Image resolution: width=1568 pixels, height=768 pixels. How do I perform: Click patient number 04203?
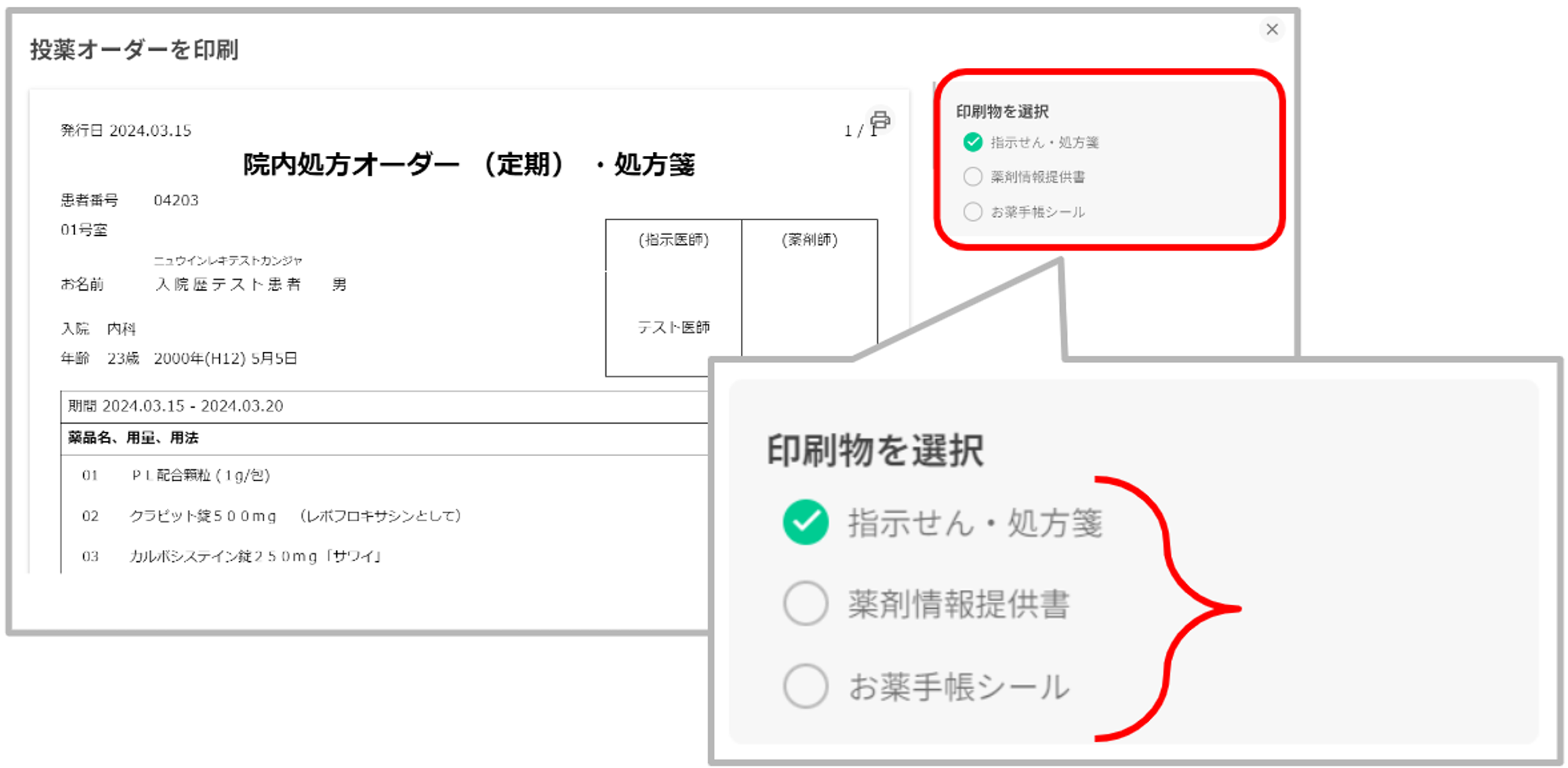(176, 201)
